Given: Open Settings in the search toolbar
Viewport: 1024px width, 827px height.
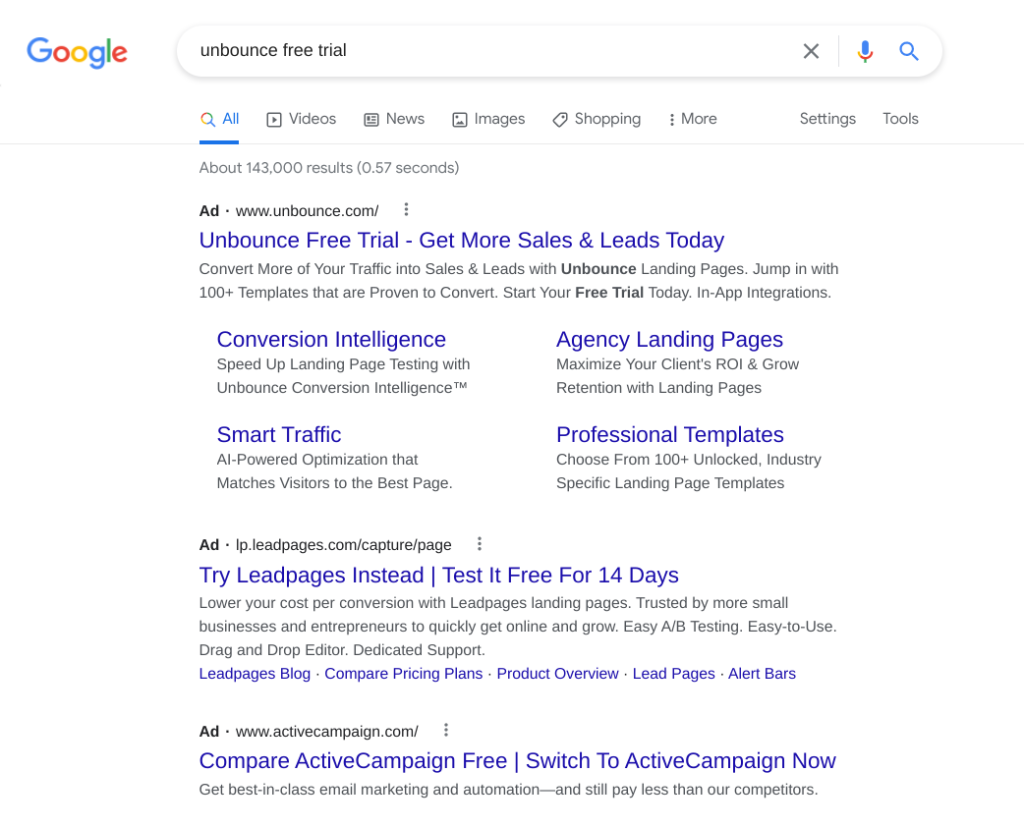Looking at the screenshot, I should pyautogui.click(x=827, y=119).
